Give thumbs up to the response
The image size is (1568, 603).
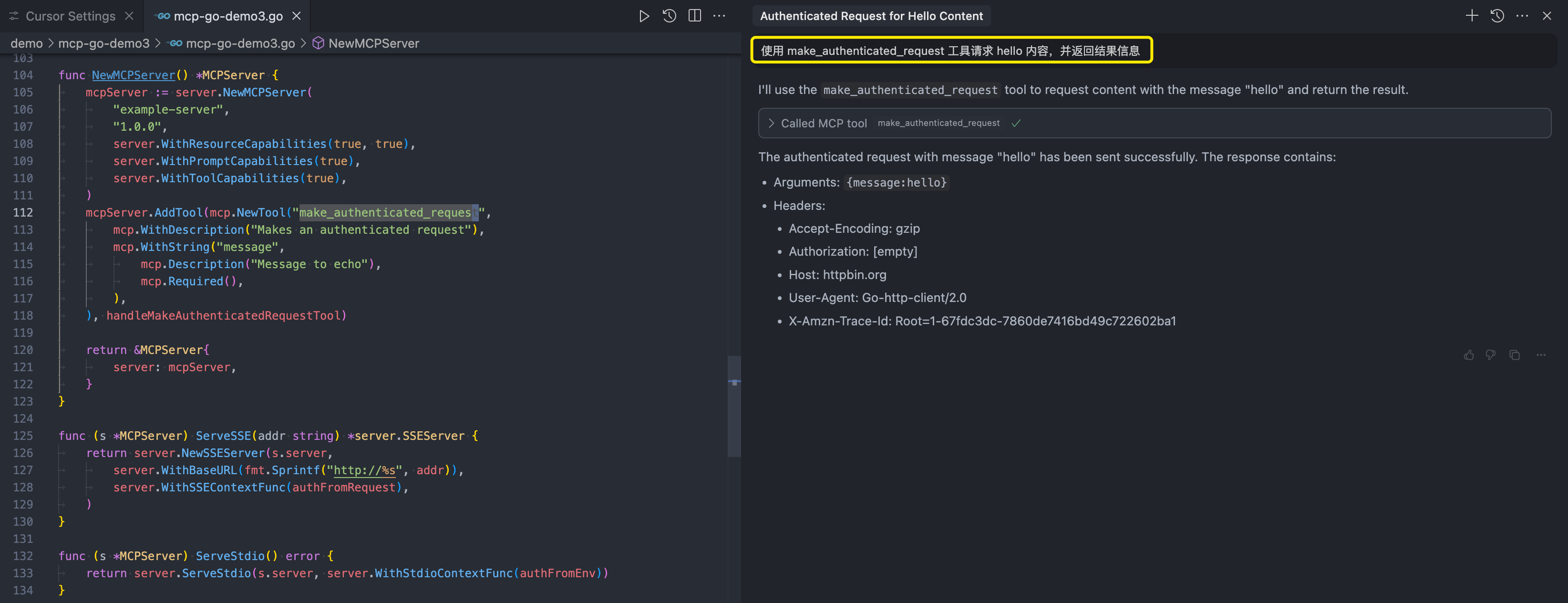pos(1469,354)
